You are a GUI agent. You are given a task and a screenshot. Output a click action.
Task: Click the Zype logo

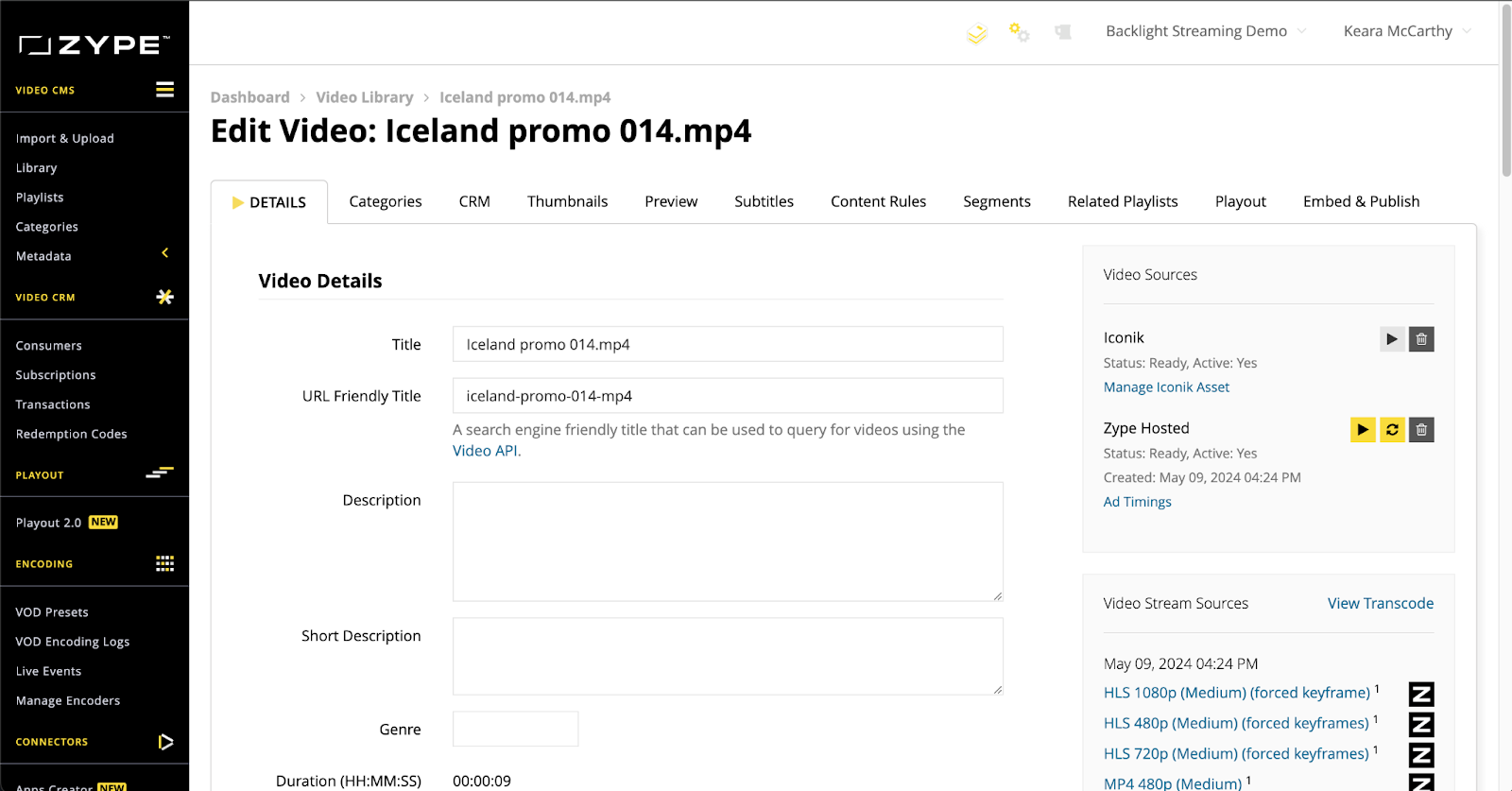pyautogui.click(x=94, y=44)
